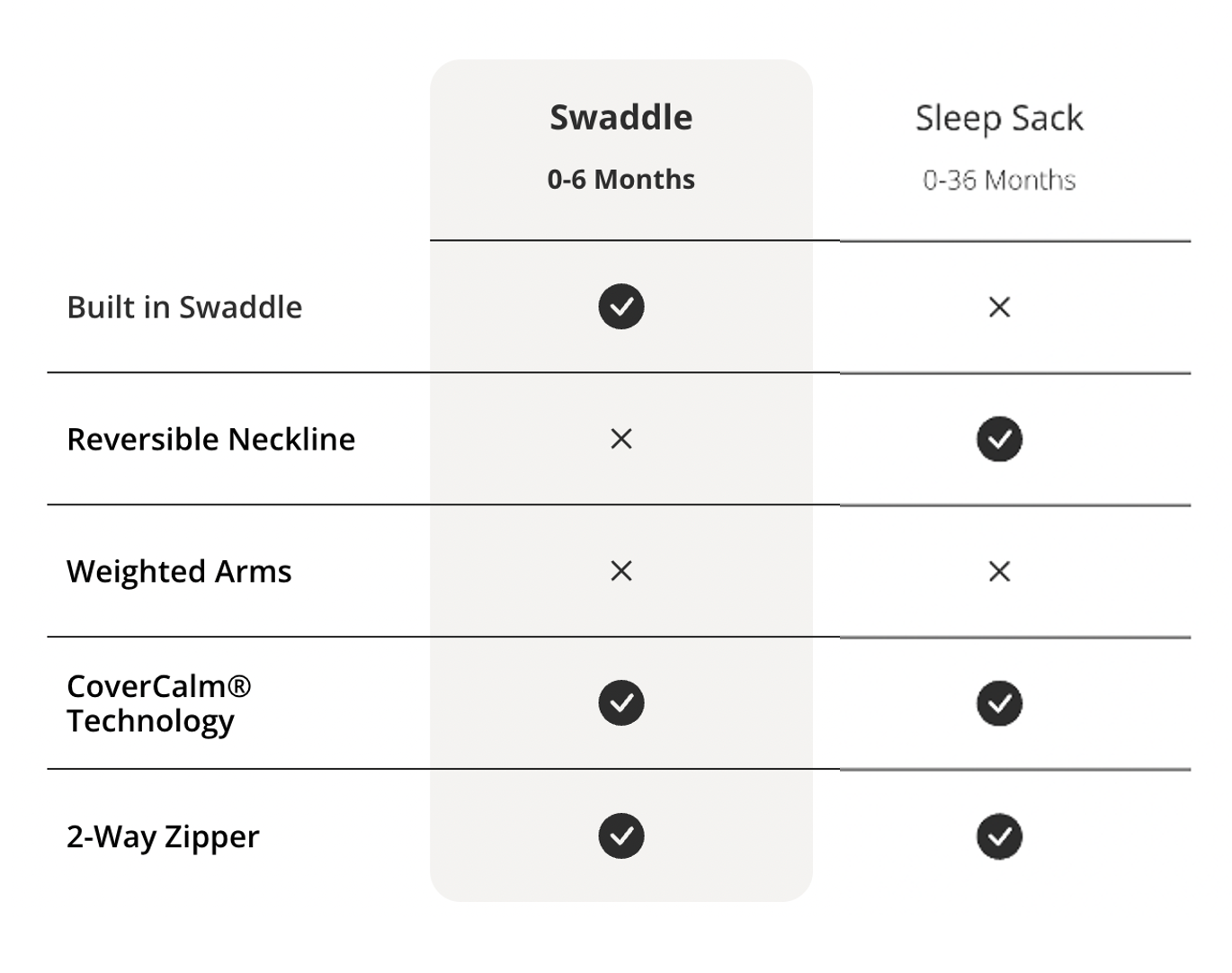Viewport: 1232px width, 973px height.
Task: Click the Swaddle Built in Swaddle checkmark
Action: [621, 307]
